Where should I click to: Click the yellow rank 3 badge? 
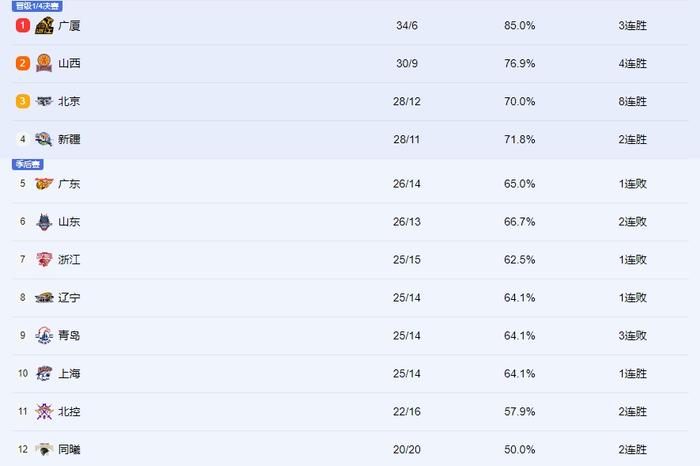point(23,101)
